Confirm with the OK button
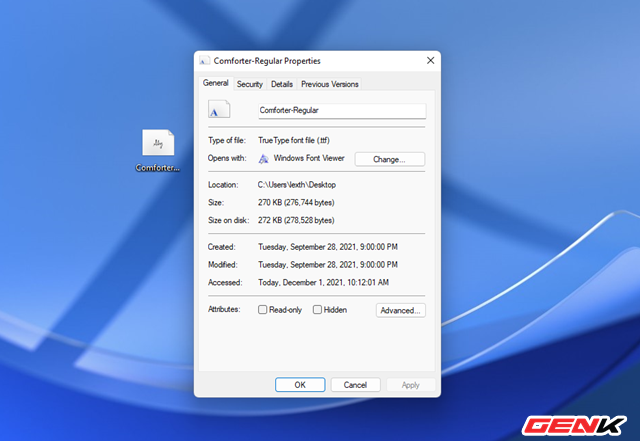The width and height of the screenshot is (640, 441). (300, 385)
